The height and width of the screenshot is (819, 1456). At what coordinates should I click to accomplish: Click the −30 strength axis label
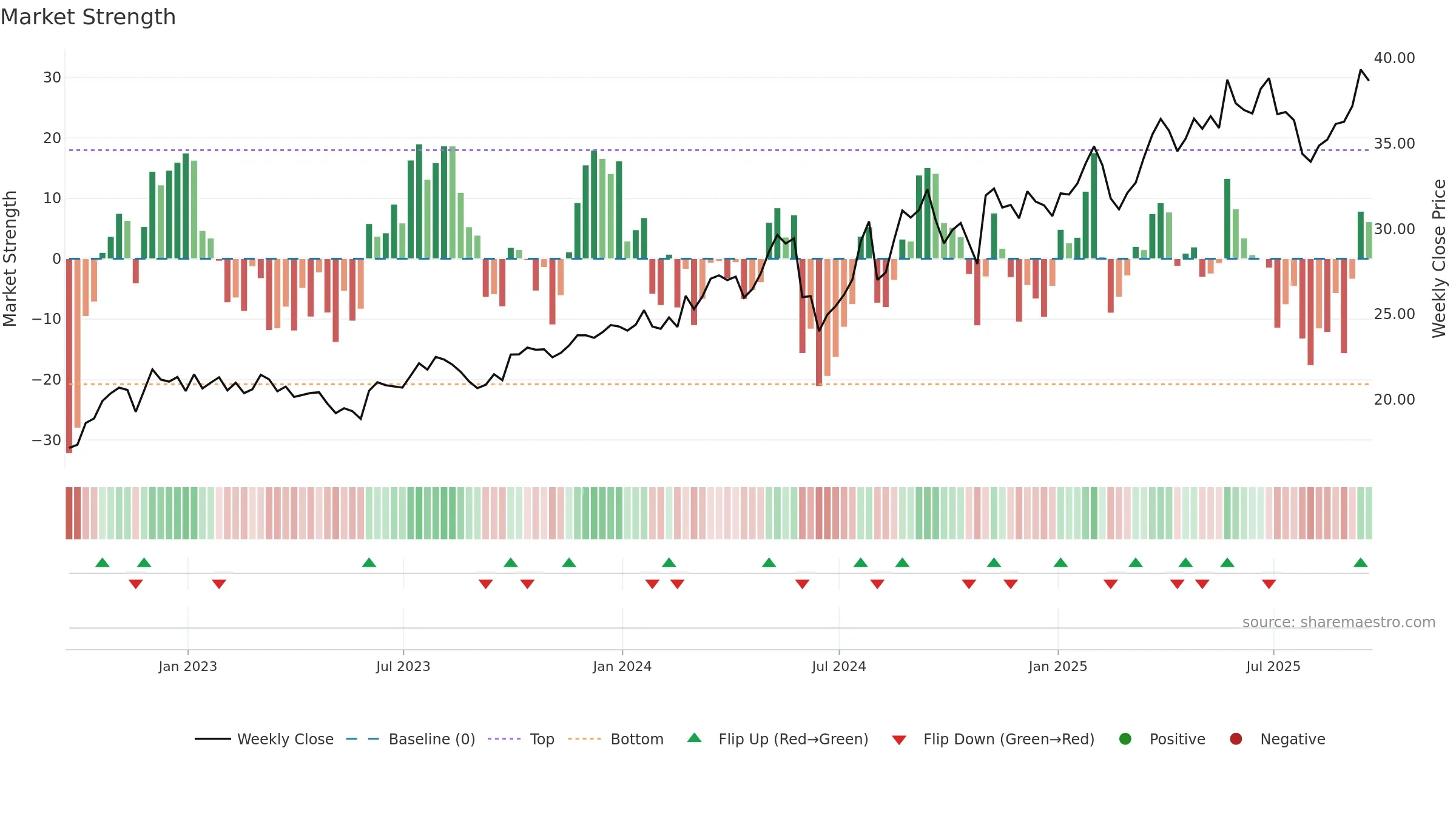coord(47,440)
